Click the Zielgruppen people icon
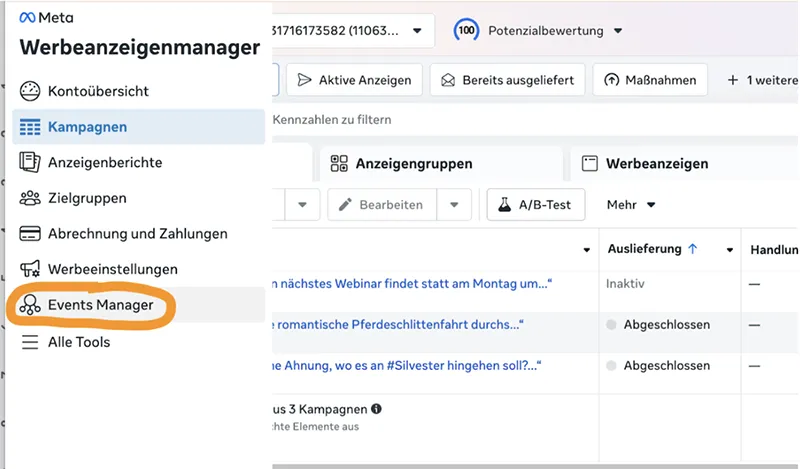 coord(30,198)
